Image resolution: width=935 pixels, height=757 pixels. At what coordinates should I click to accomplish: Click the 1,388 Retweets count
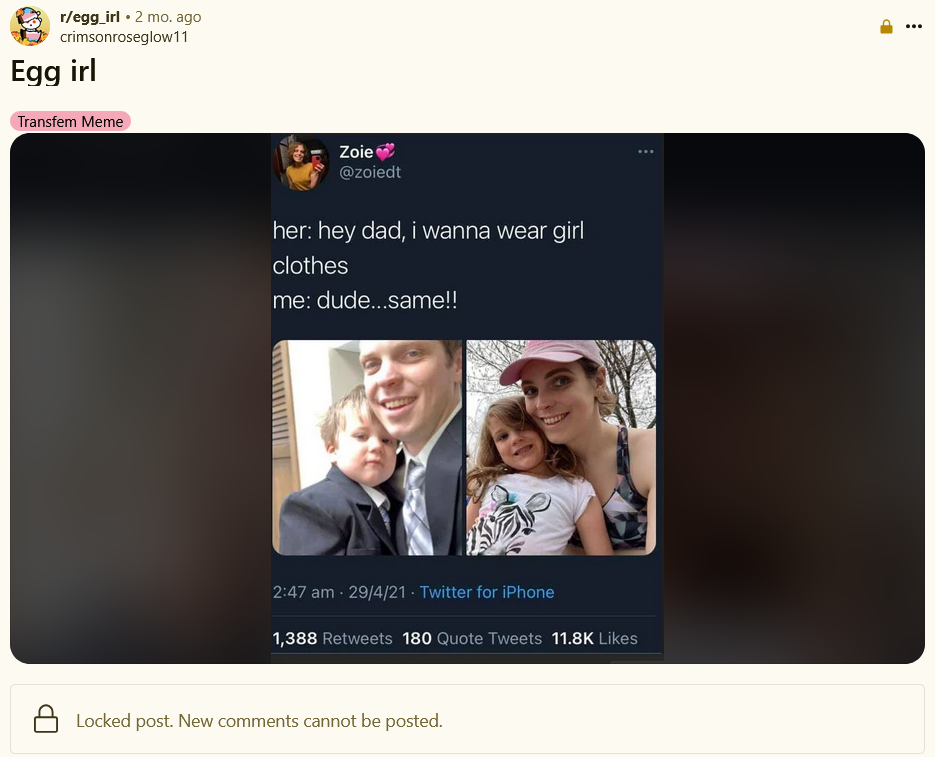(332, 638)
